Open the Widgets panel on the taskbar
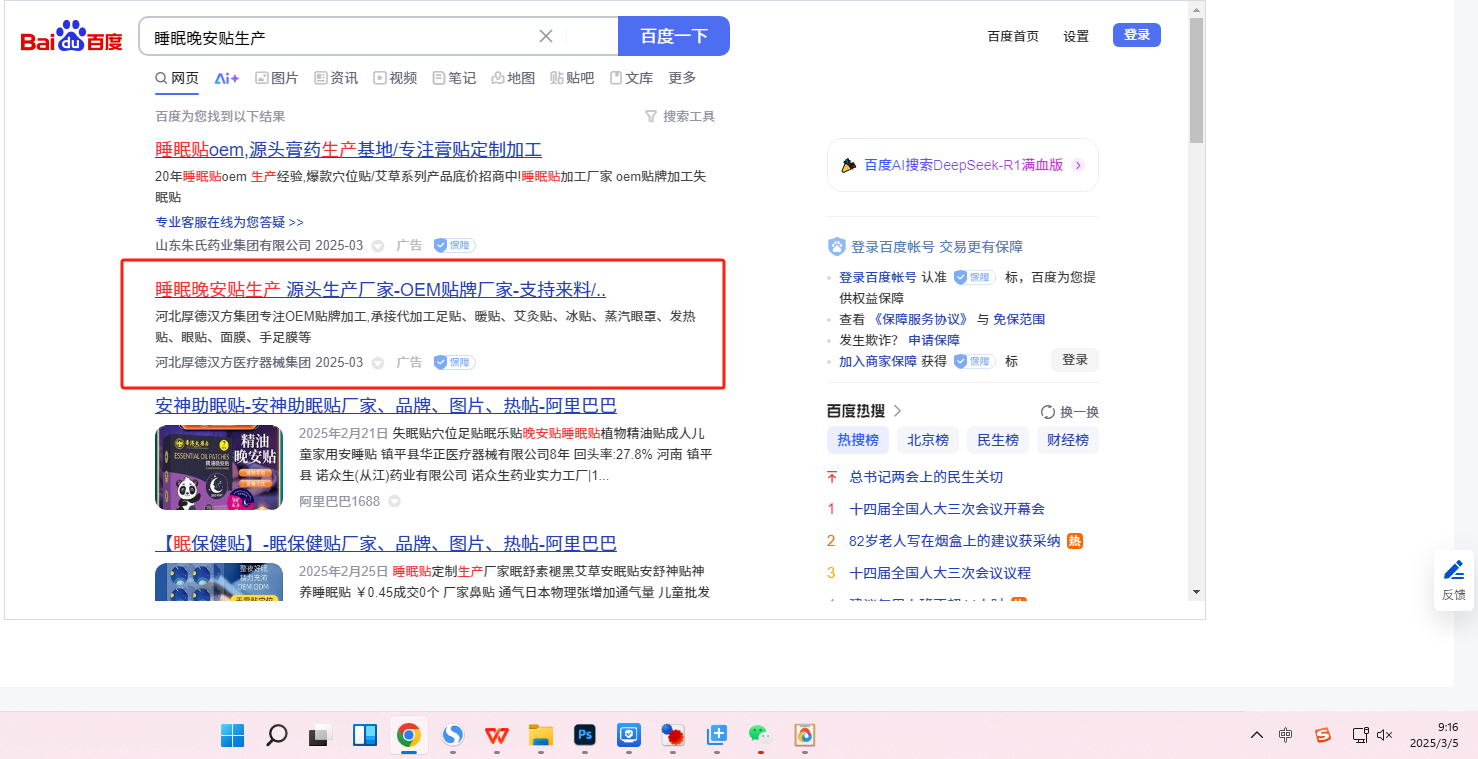This screenshot has height=759, width=1478. pos(365,736)
